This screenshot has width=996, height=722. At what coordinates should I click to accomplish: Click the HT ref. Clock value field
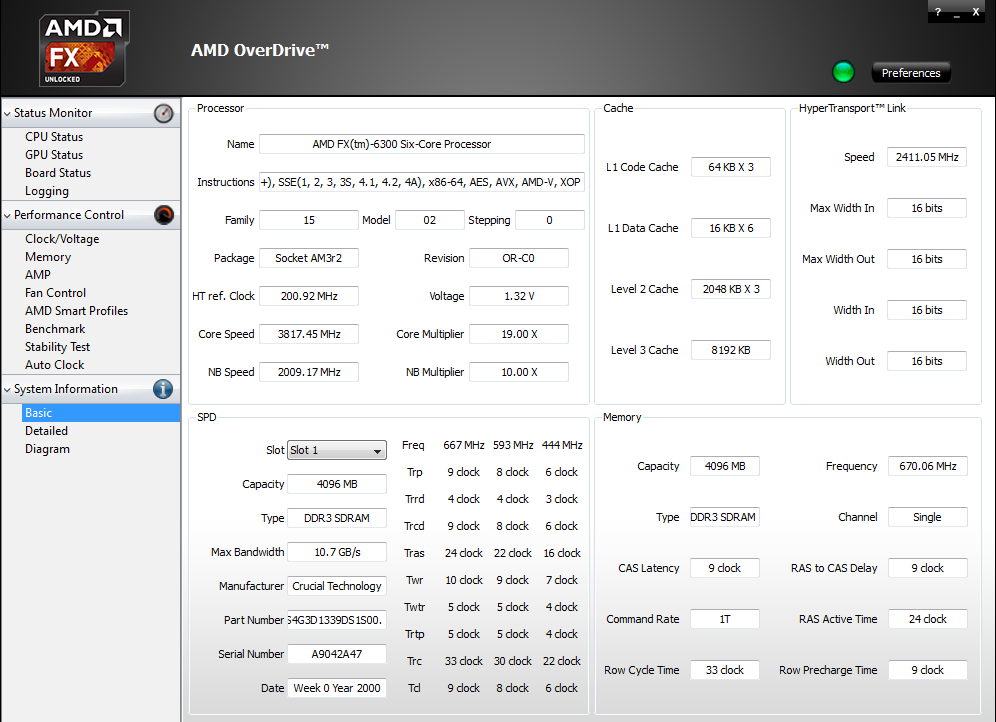click(x=309, y=297)
